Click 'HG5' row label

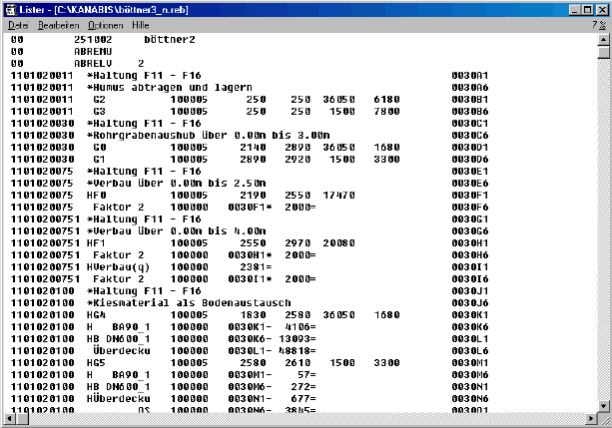[x=96, y=363]
